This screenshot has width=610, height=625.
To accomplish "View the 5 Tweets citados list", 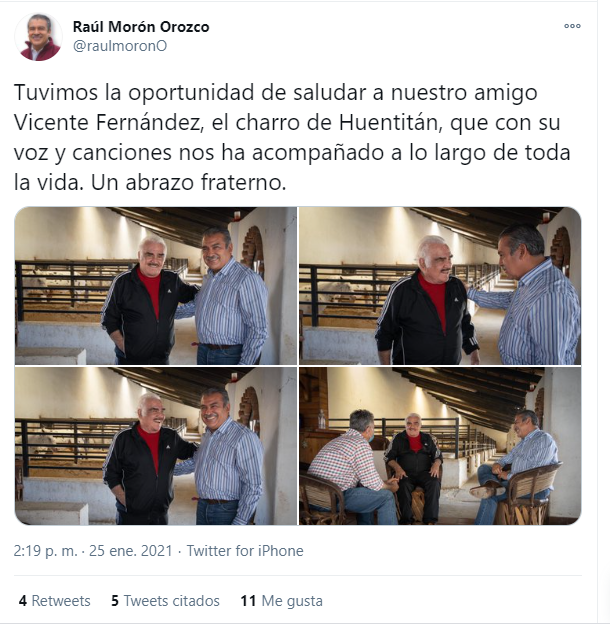I will [x=165, y=601].
